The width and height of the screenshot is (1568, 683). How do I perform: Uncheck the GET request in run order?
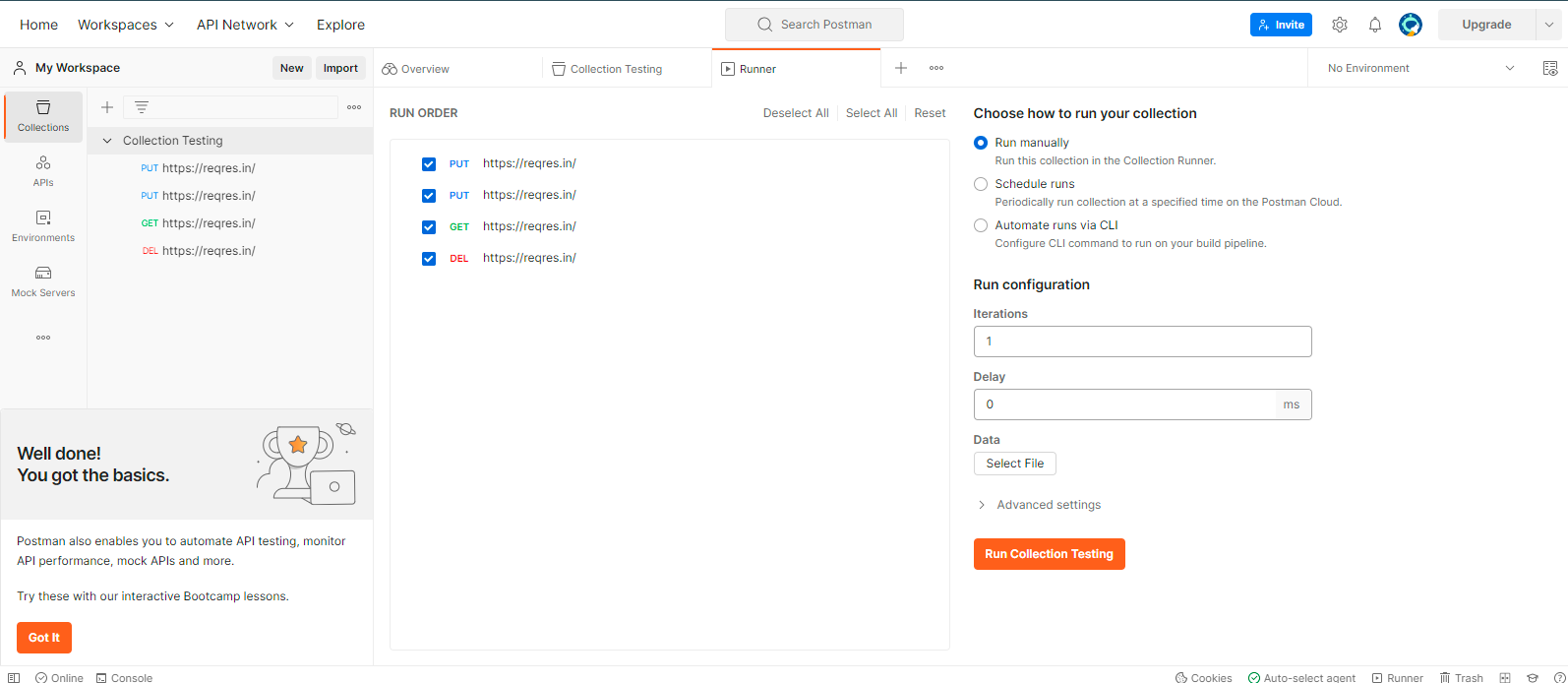point(429,227)
